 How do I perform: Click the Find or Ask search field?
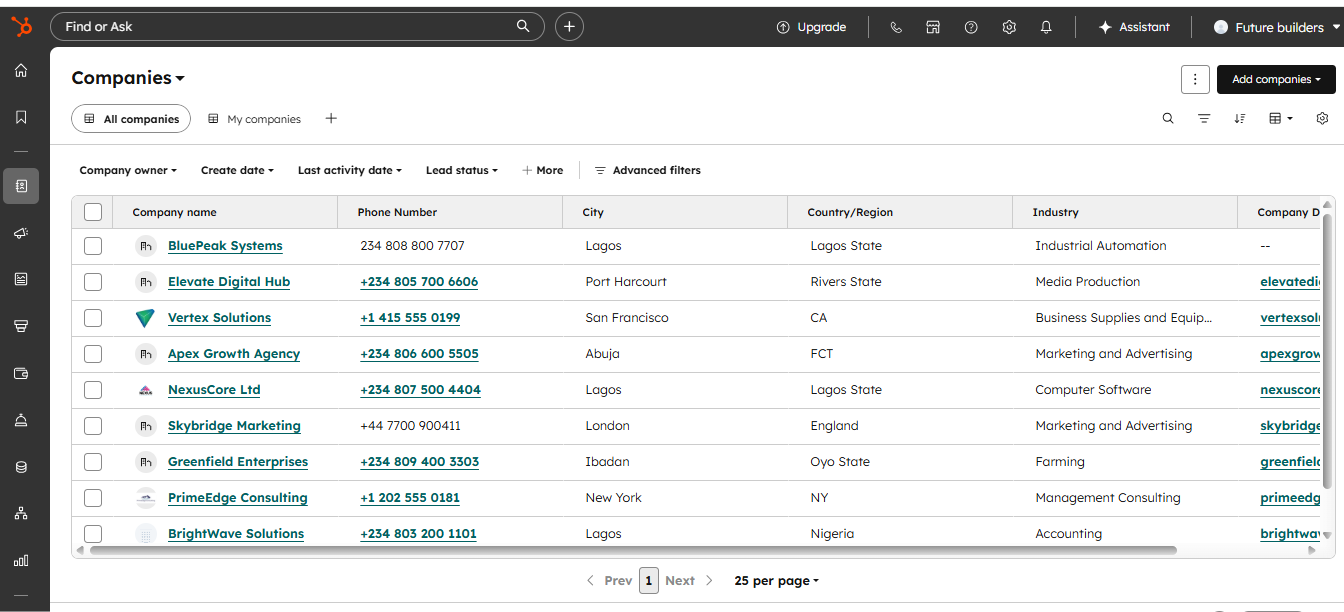[x=297, y=27]
